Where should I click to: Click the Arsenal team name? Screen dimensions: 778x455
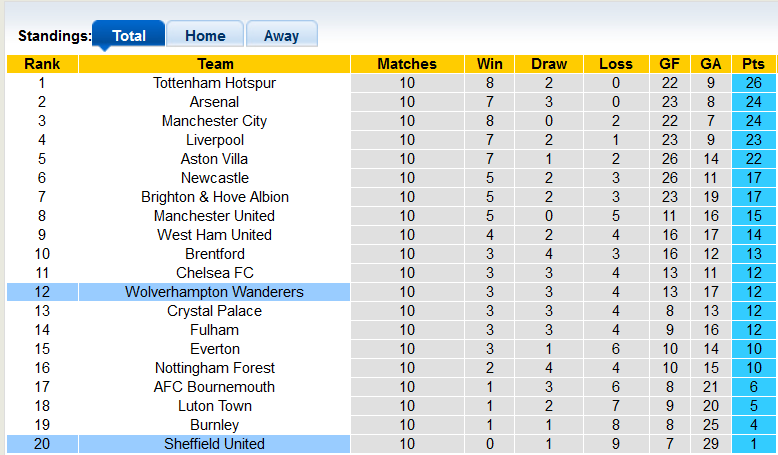point(214,102)
